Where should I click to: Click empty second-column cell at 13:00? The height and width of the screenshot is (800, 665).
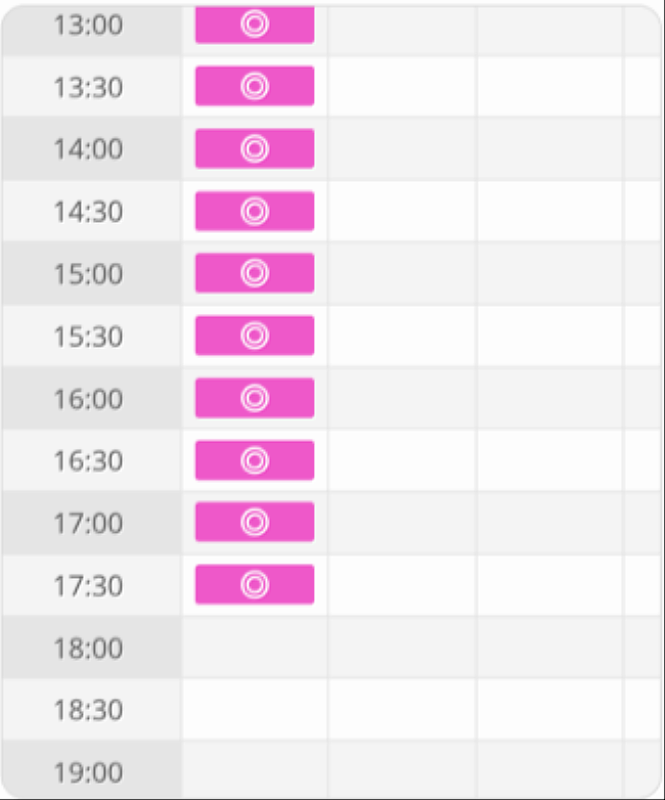[x=402, y=30]
